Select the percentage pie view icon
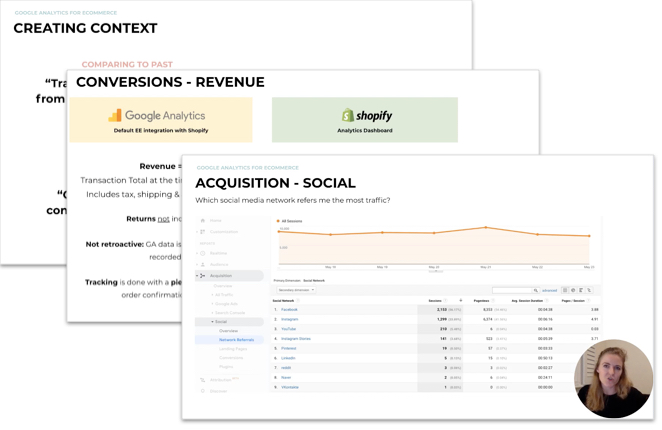 click(573, 290)
